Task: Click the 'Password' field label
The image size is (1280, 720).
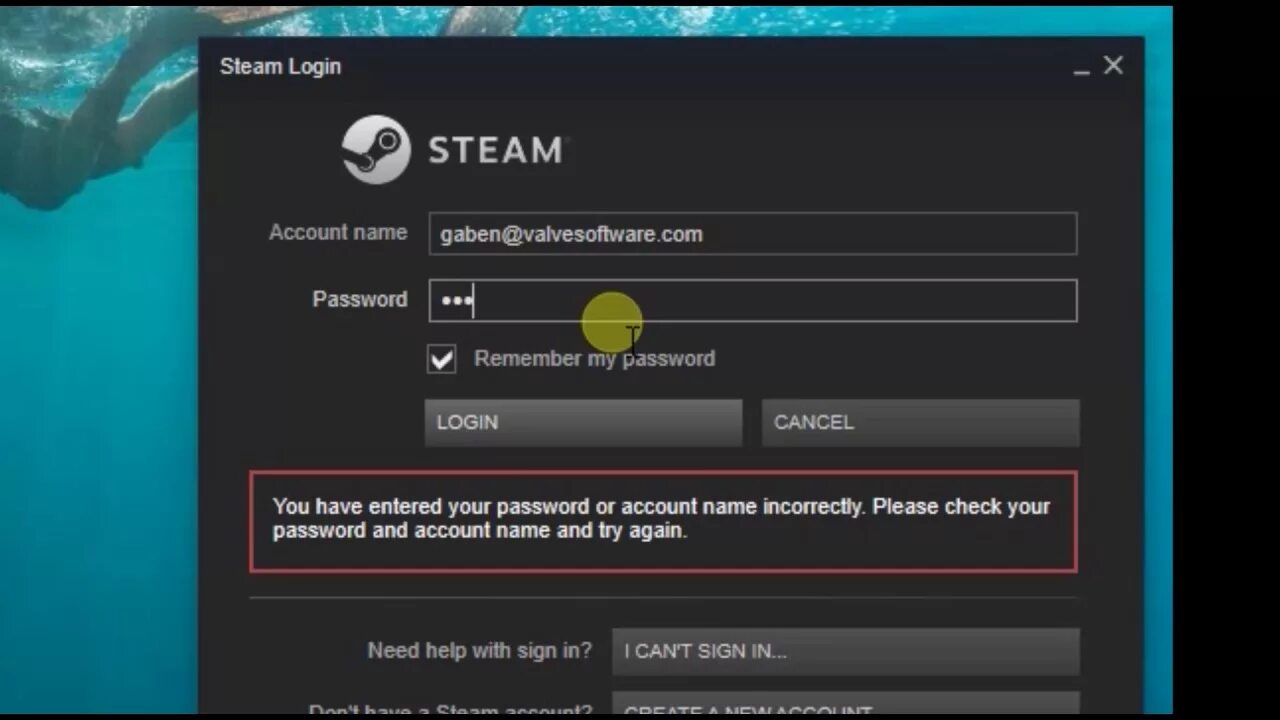Action: pos(360,299)
